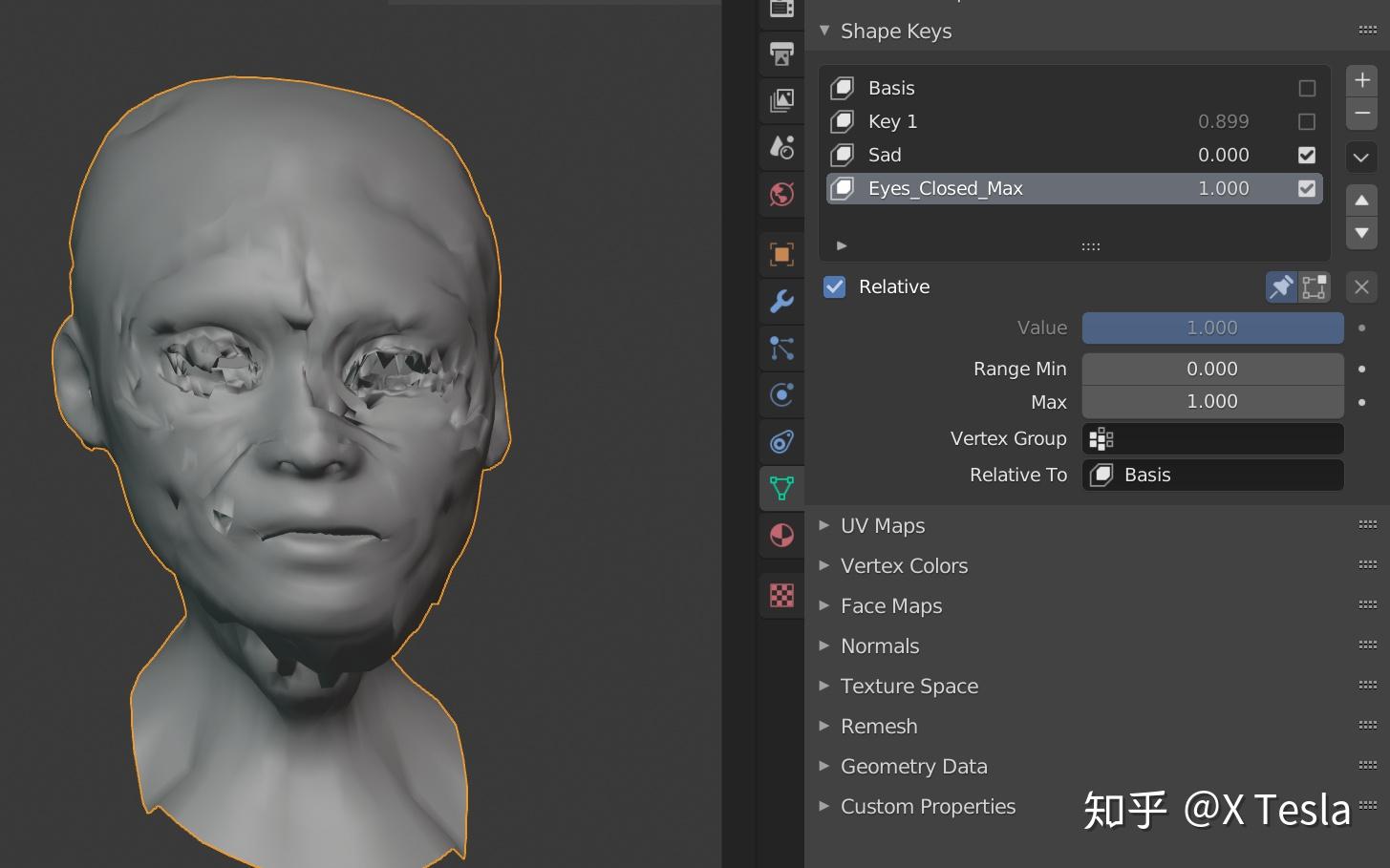The height and width of the screenshot is (868, 1390).
Task: Remove selected shape key with minus button
Action: 1360,114
